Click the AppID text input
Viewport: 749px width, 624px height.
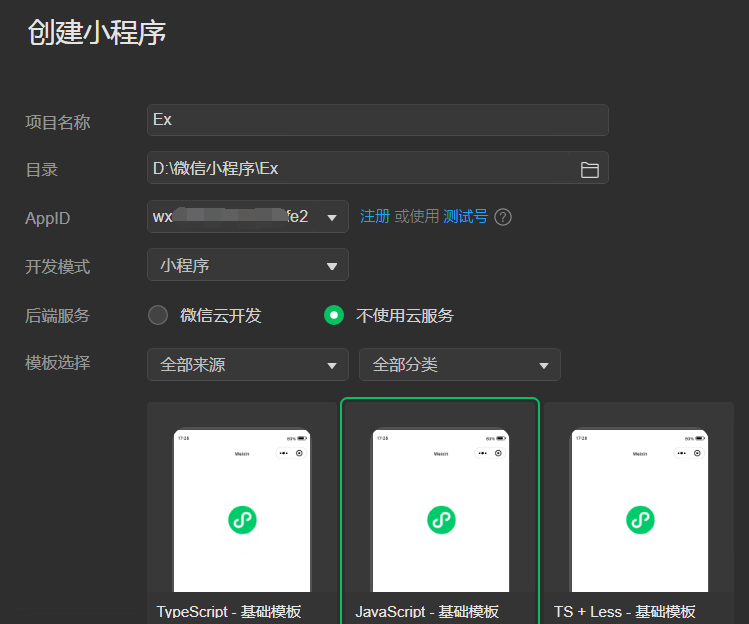tap(231, 216)
